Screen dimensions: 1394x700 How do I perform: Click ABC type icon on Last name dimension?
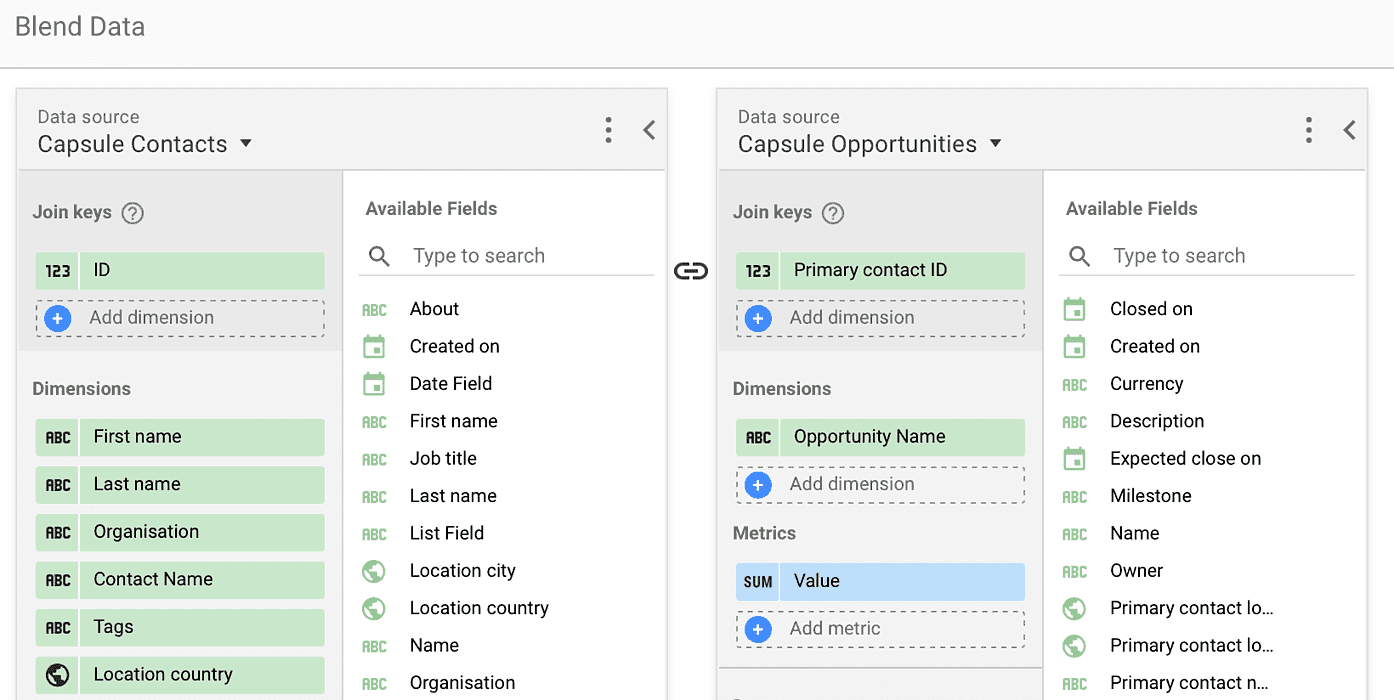coord(58,485)
